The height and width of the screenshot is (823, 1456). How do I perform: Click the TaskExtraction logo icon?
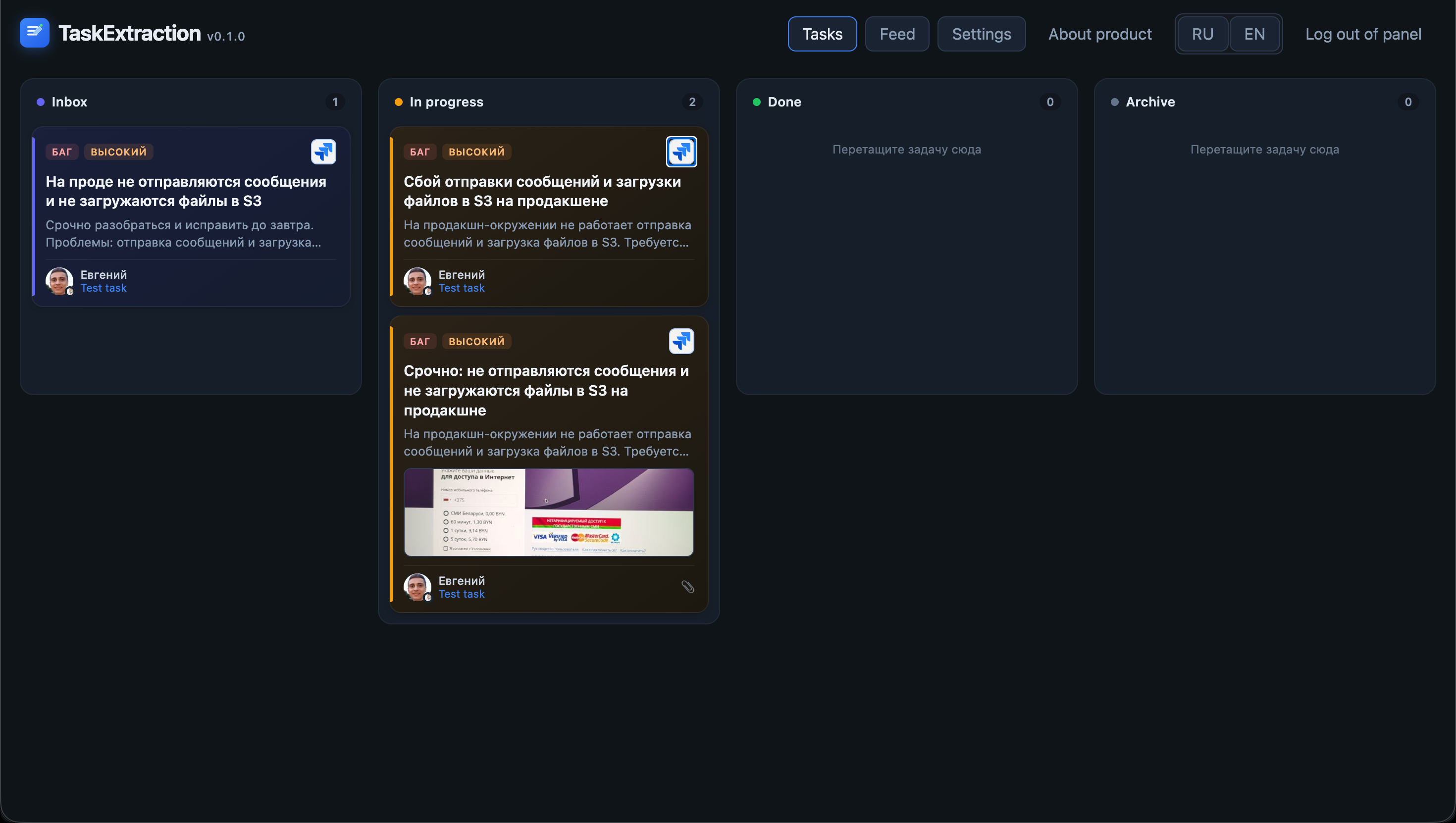(35, 33)
